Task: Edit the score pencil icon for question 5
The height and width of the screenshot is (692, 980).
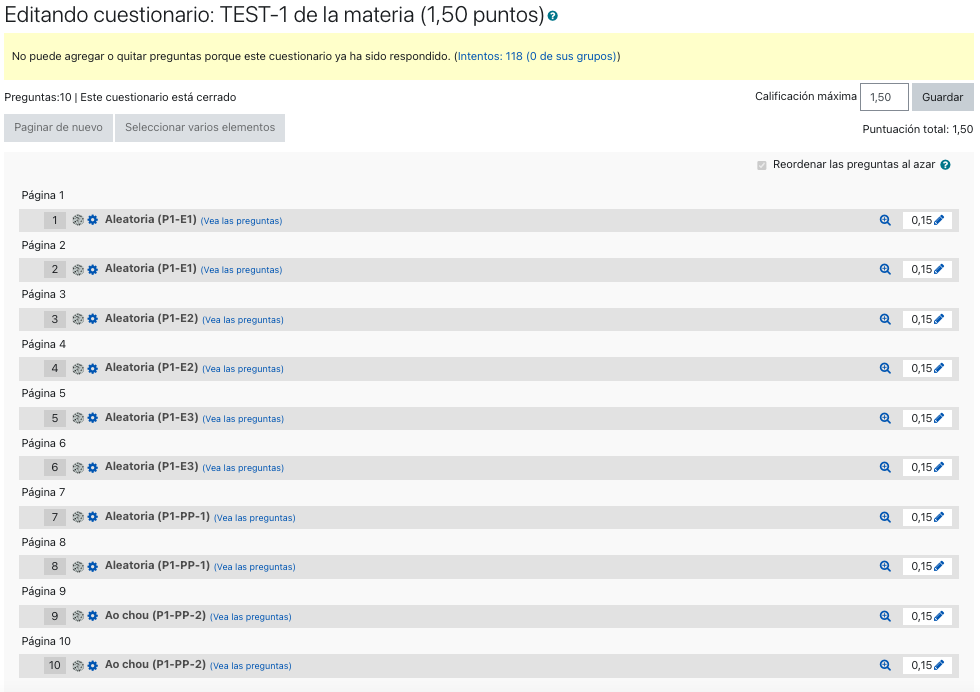Action: pos(939,418)
